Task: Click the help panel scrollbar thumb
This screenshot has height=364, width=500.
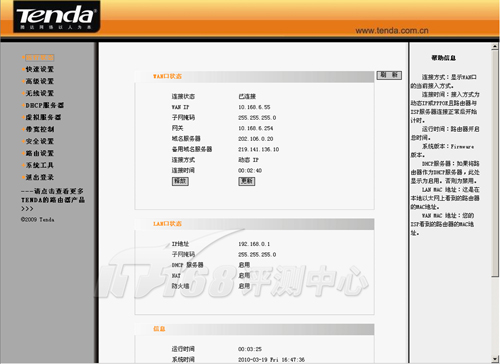Action: click(x=495, y=163)
